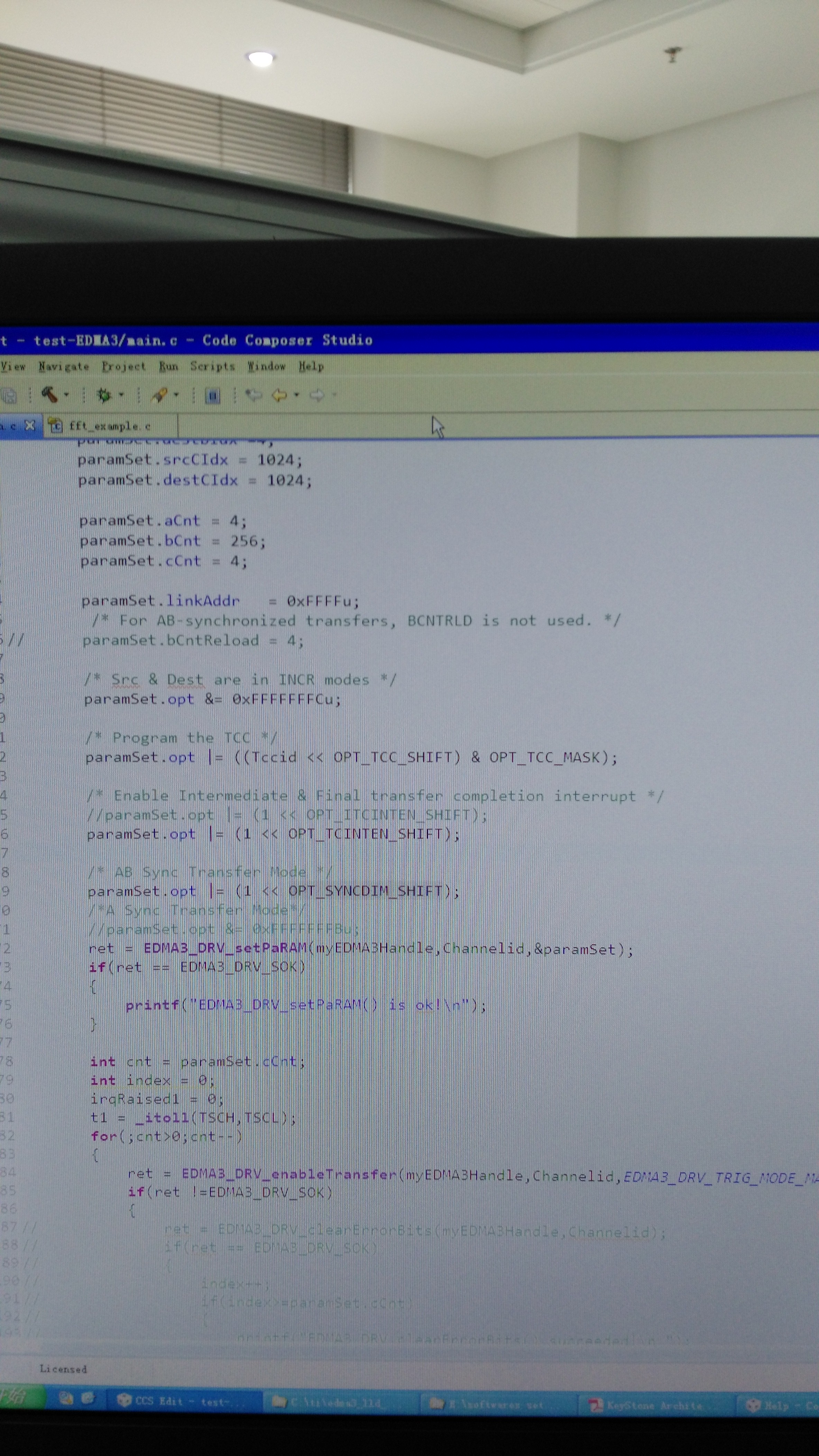Click the yellow Back navigation arrow
Screen dimensions: 819x1456
(x=279, y=394)
